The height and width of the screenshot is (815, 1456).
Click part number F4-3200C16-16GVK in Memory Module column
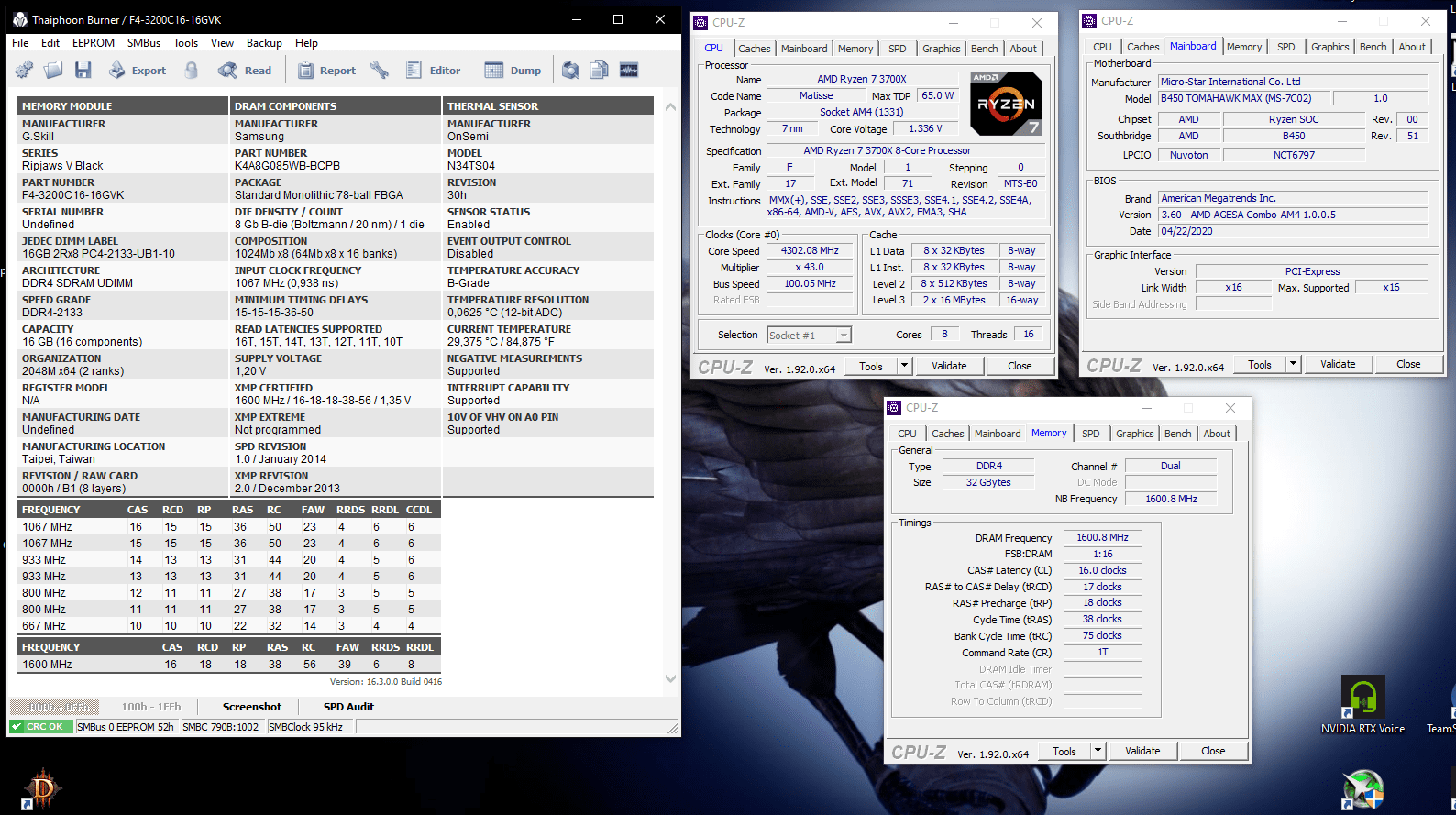pyautogui.click(x=72, y=195)
